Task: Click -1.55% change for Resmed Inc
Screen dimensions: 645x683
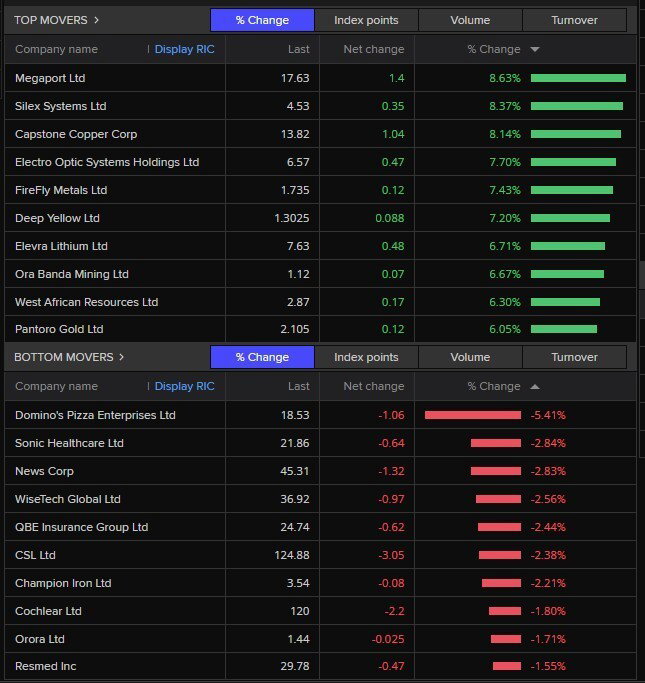Action: (548, 666)
